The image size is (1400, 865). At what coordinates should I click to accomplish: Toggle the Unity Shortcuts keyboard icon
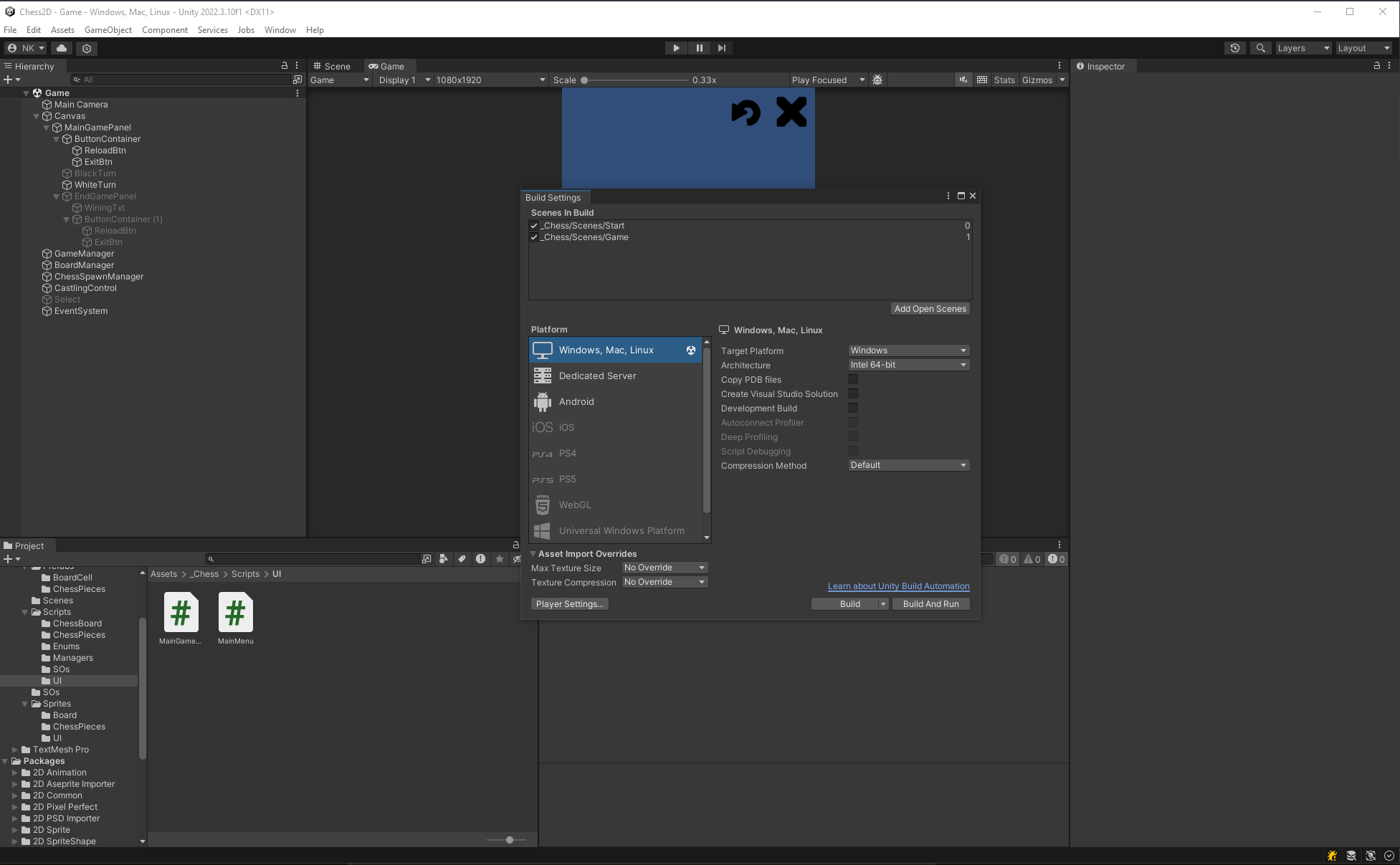(x=982, y=80)
